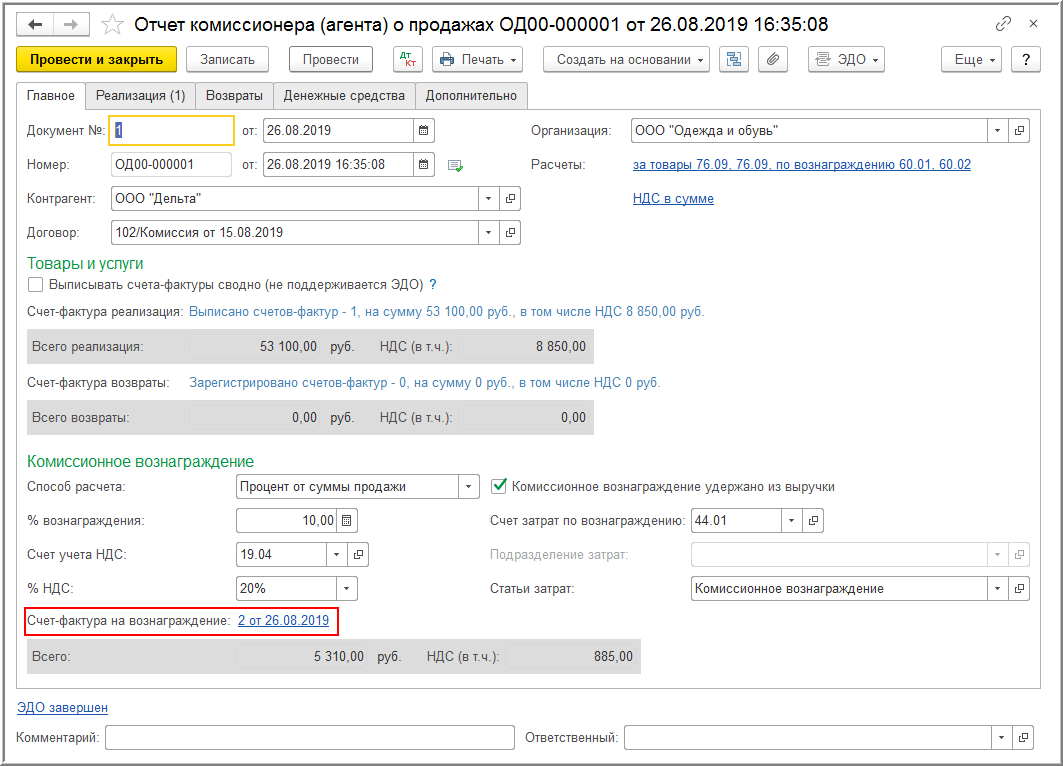Click the blue question mark hint for сводно invoices
This screenshot has height=766, width=1063.
click(x=433, y=285)
